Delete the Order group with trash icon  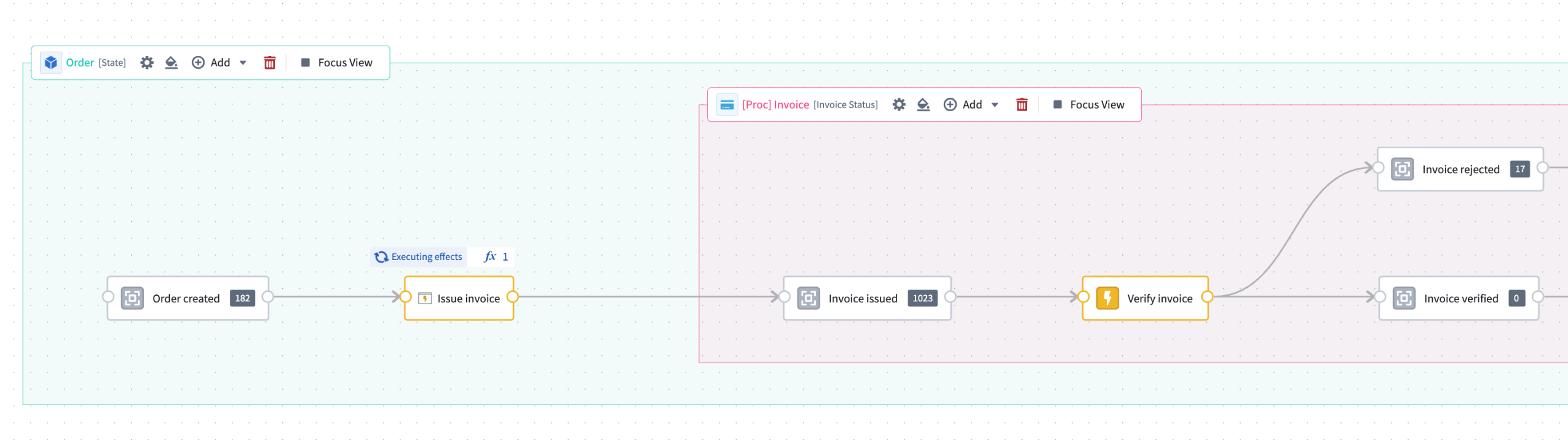(x=269, y=63)
